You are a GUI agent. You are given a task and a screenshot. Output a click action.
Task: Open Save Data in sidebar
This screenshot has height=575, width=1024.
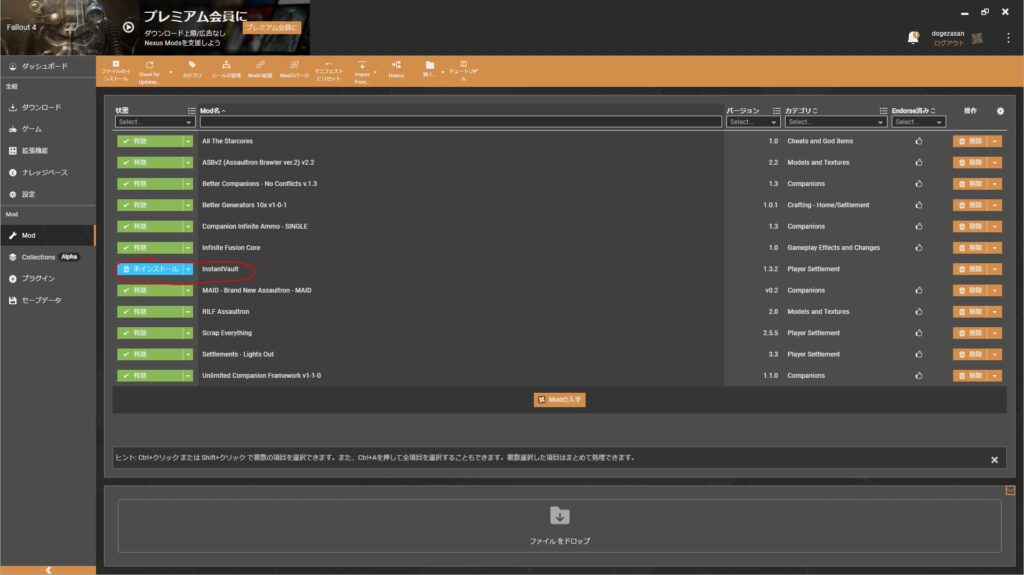[48, 300]
